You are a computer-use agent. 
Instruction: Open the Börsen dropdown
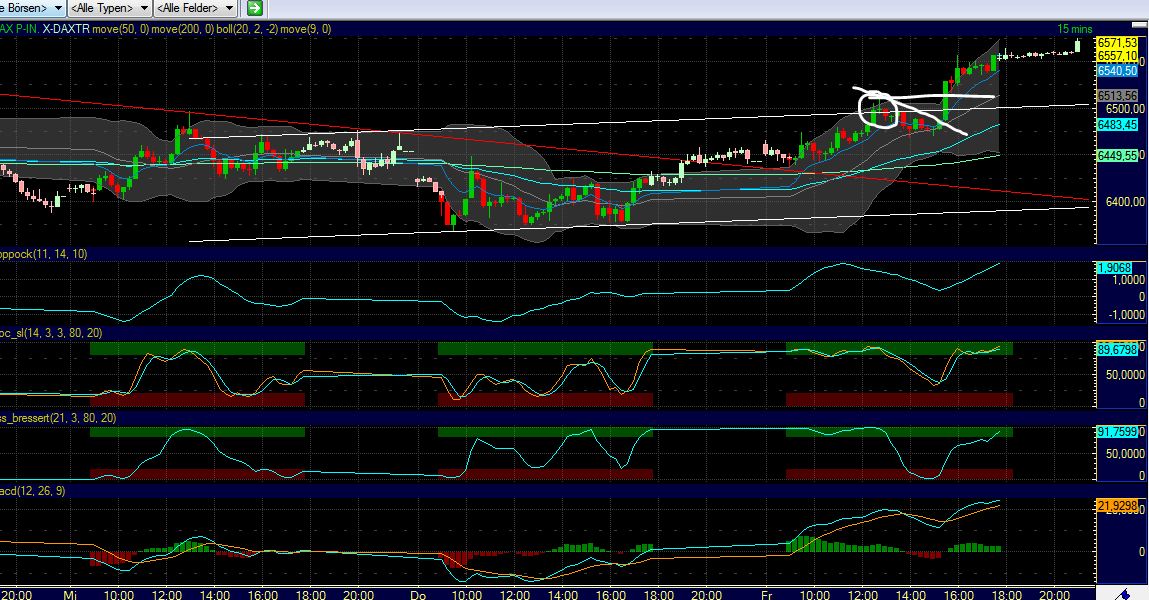coord(30,8)
